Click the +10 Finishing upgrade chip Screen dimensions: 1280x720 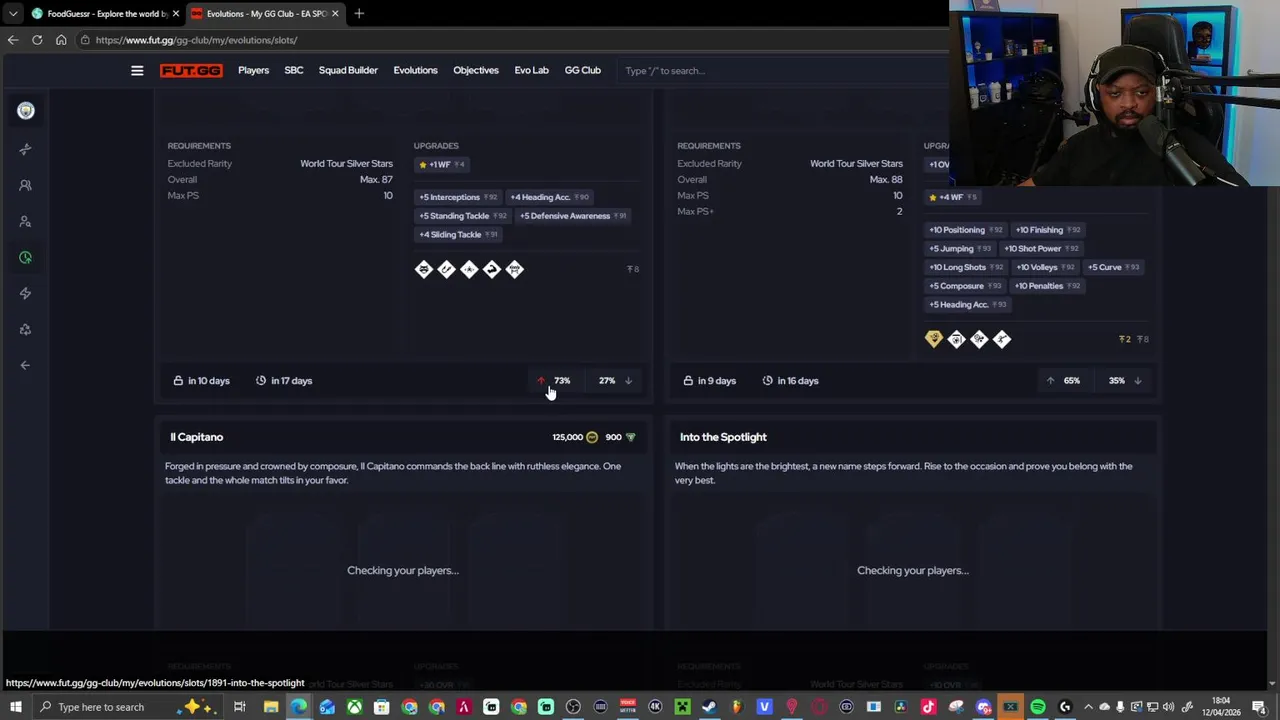click(x=1047, y=230)
